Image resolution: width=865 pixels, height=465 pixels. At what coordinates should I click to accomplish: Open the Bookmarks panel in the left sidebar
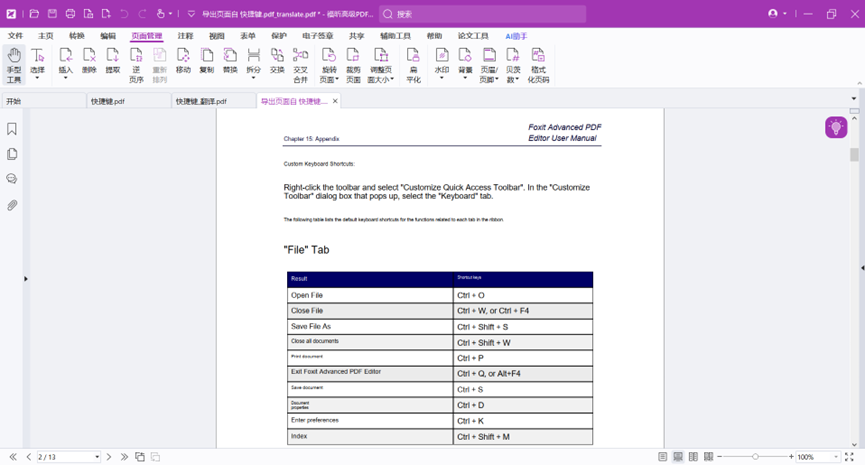tap(12, 129)
